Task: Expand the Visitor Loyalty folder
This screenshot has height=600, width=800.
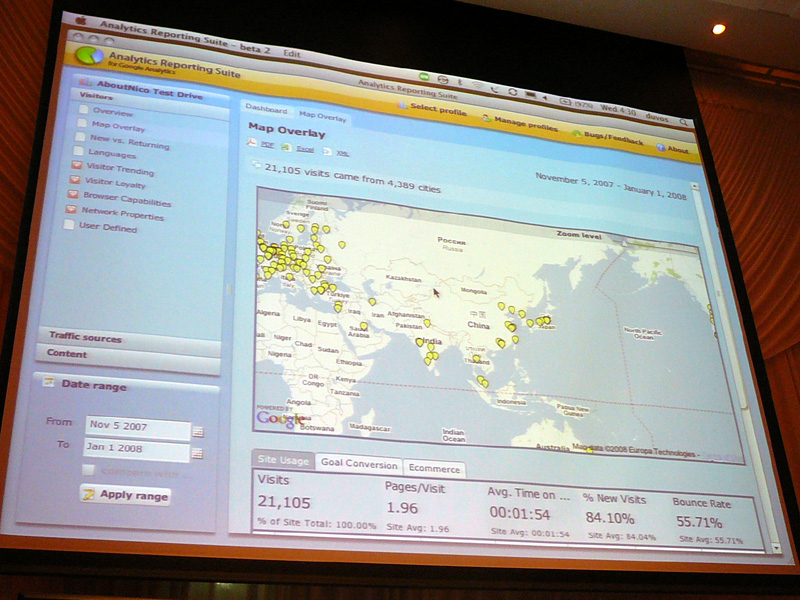Action: click(x=74, y=180)
